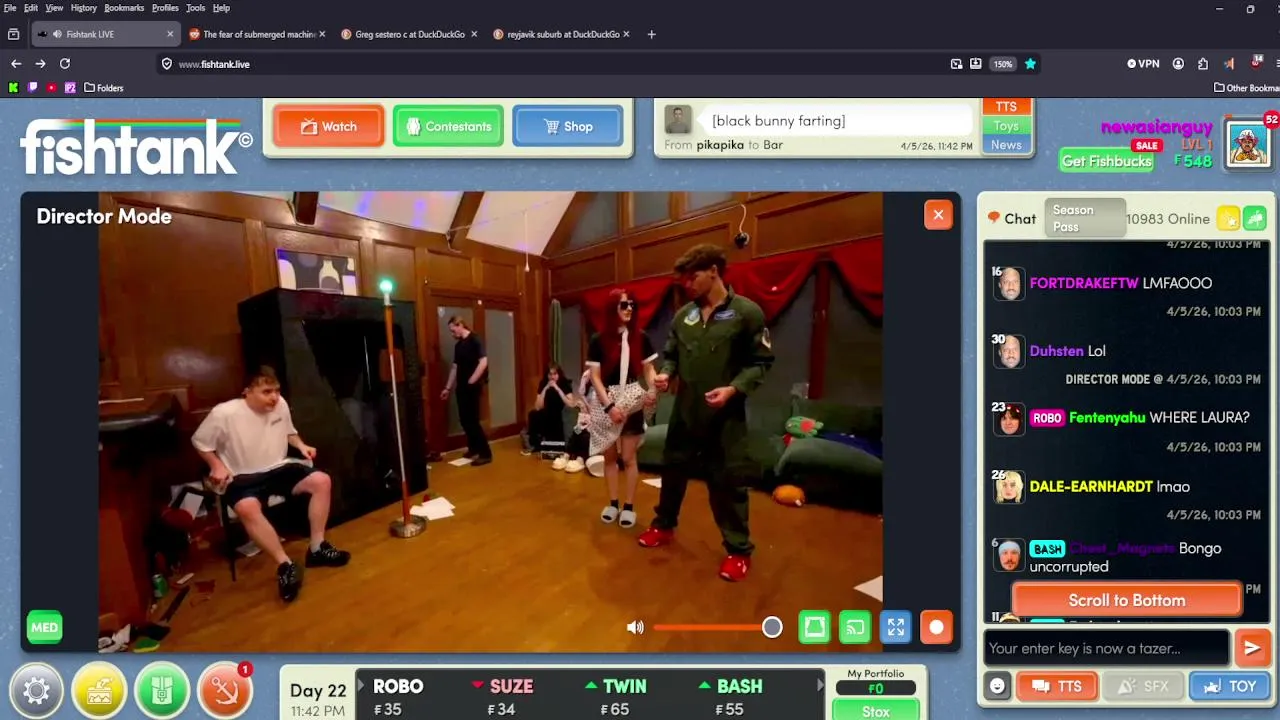The width and height of the screenshot is (1280, 720).
Task: Start clip recording with orange record button
Action: click(x=936, y=627)
